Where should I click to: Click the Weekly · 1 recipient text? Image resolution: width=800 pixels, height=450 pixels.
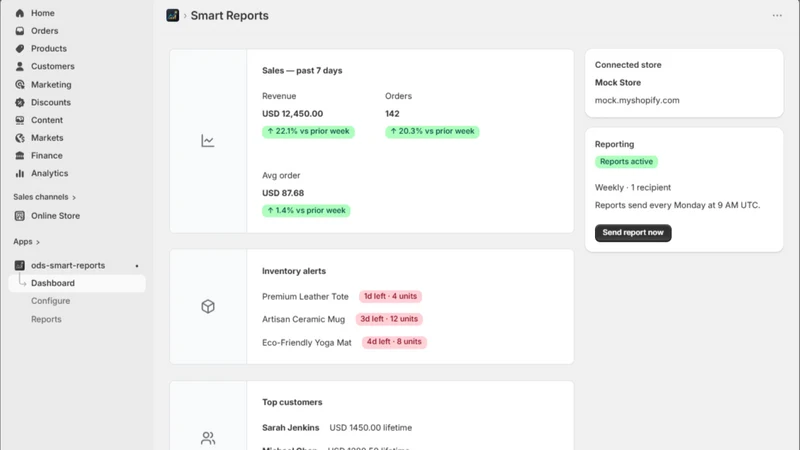tap(633, 188)
